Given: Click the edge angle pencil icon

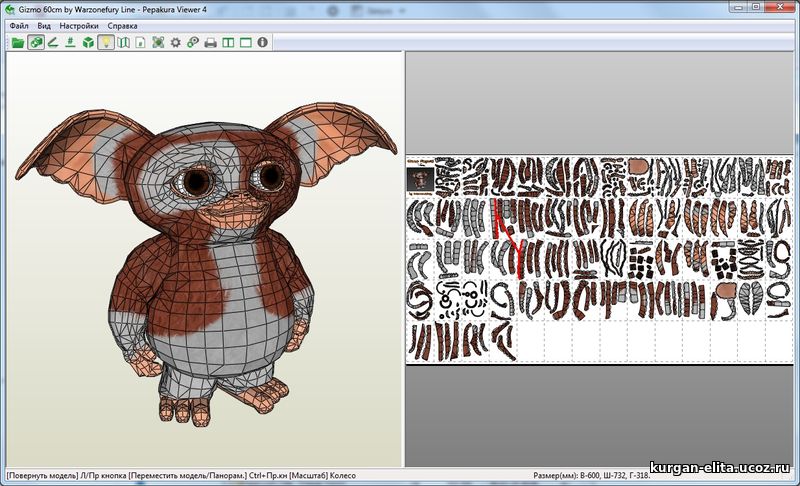Looking at the screenshot, I should point(53,42).
